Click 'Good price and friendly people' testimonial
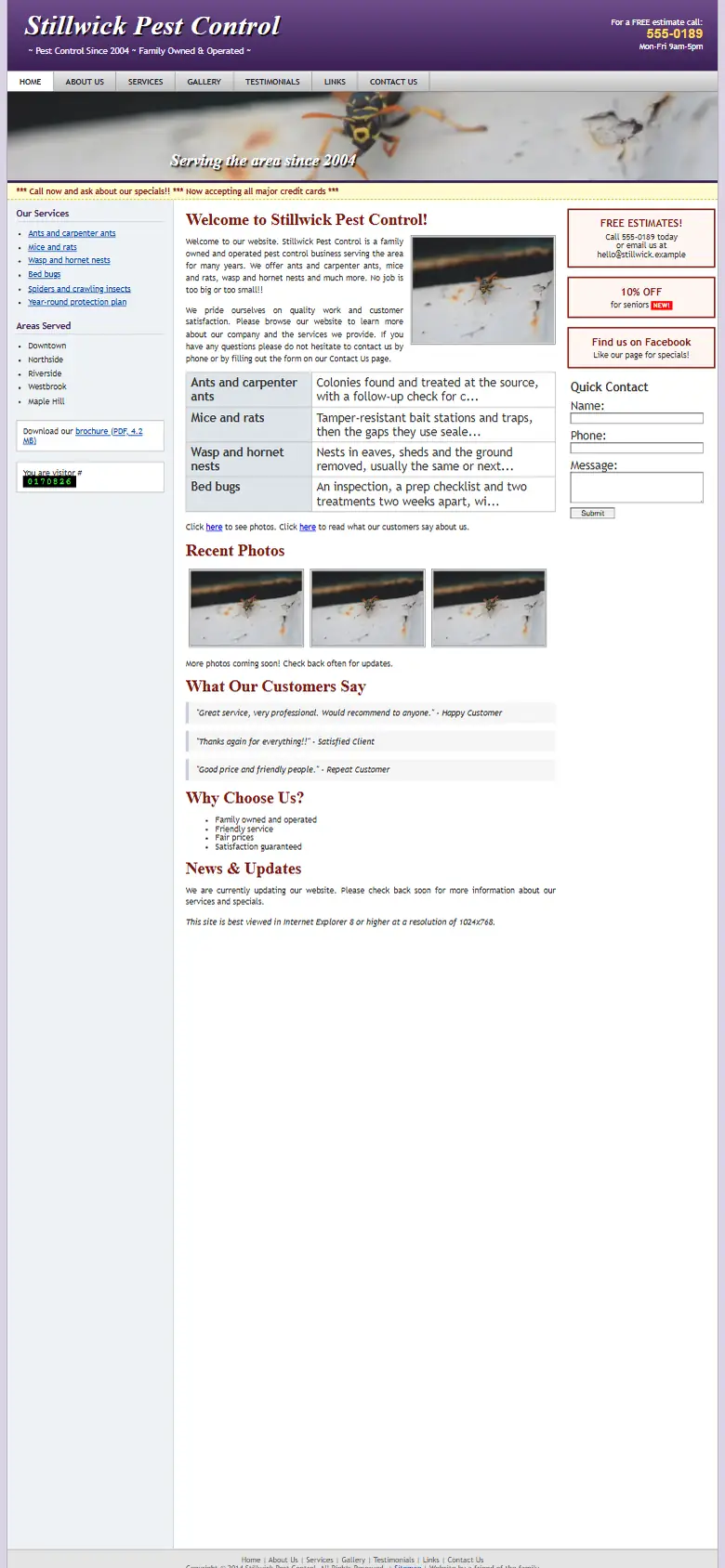Screen dimensions: 725x1568 click(x=371, y=769)
